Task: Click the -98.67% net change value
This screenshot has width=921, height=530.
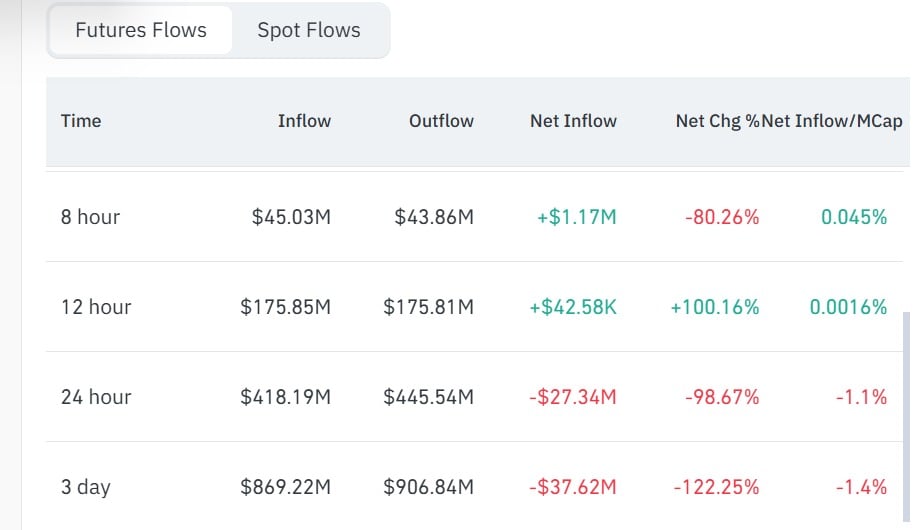Action: pyautogui.click(x=722, y=397)
